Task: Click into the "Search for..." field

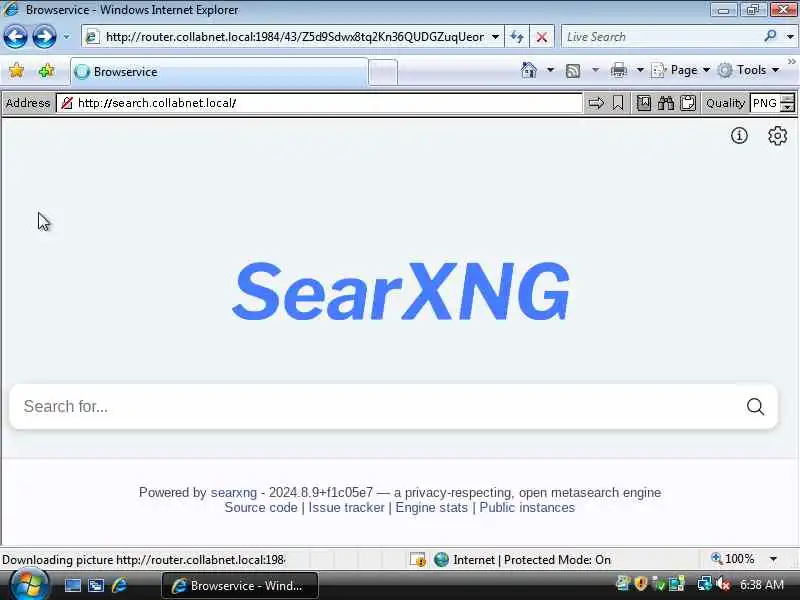Action: tap(378, 407)
